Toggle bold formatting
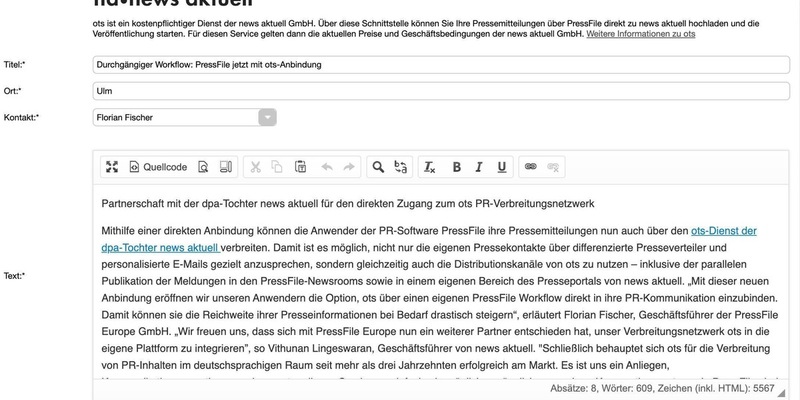Viewport: 800px width, 400px height. pos(457,167)
